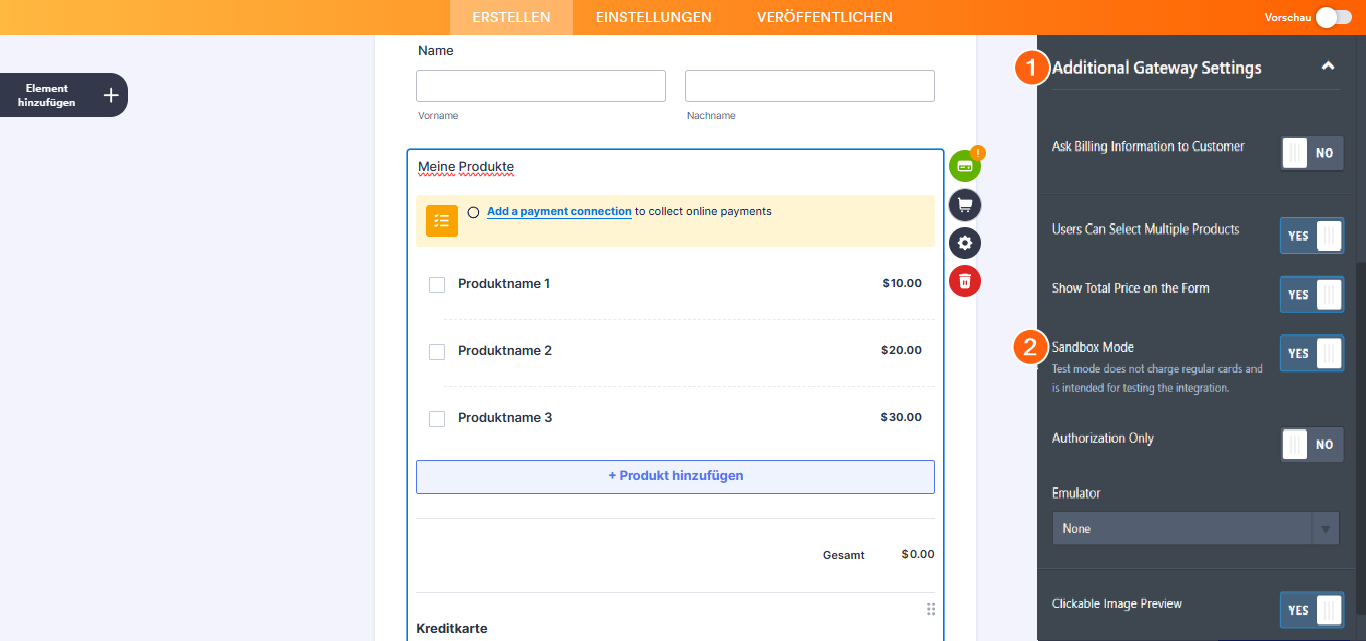Image resolution: width=1366 pixels, height=641 pixels.
Task: Turn off Users Can Select Multiple Products
Action: 1311,235
